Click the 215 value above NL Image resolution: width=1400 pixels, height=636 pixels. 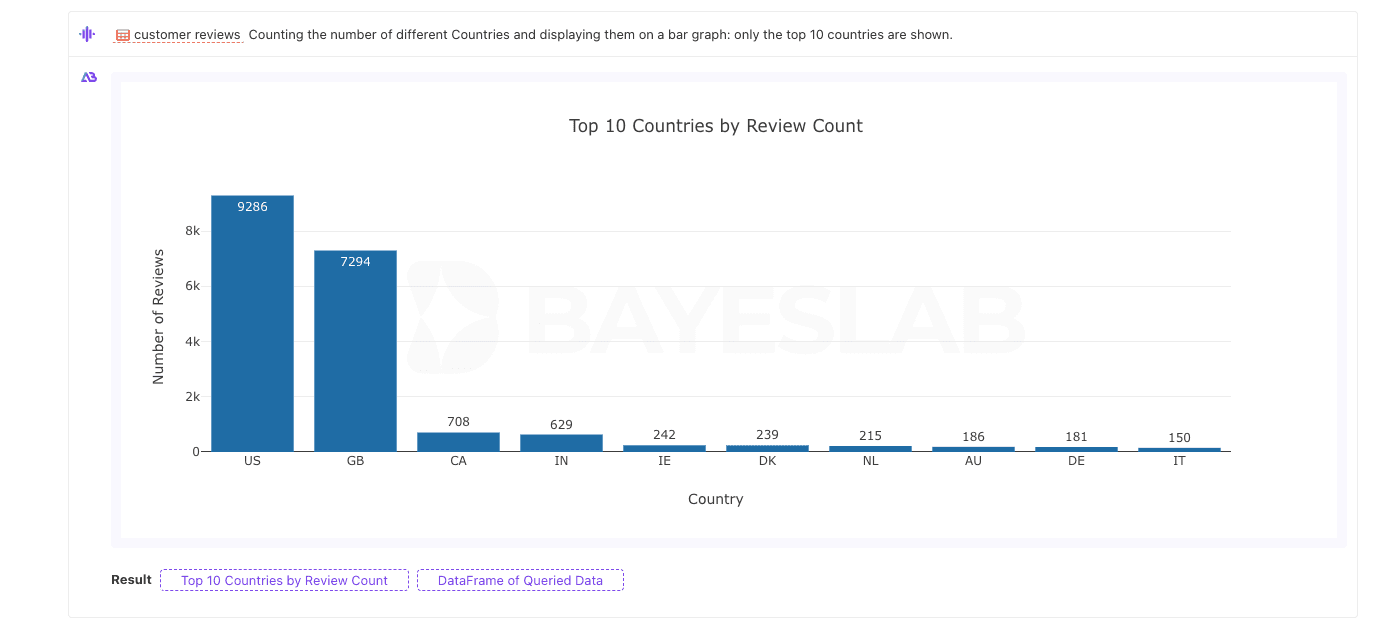pyautogui.click(x=870, y=436)
